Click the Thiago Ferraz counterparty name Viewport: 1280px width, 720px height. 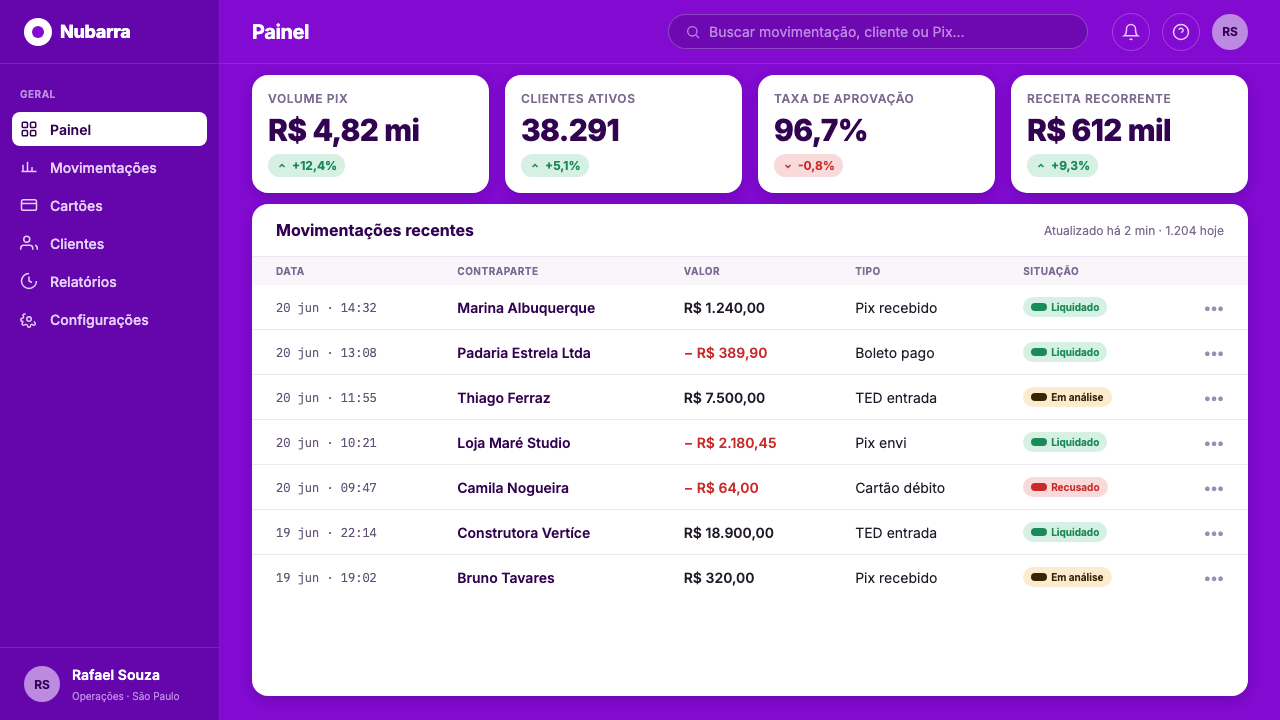pos(504,398)
